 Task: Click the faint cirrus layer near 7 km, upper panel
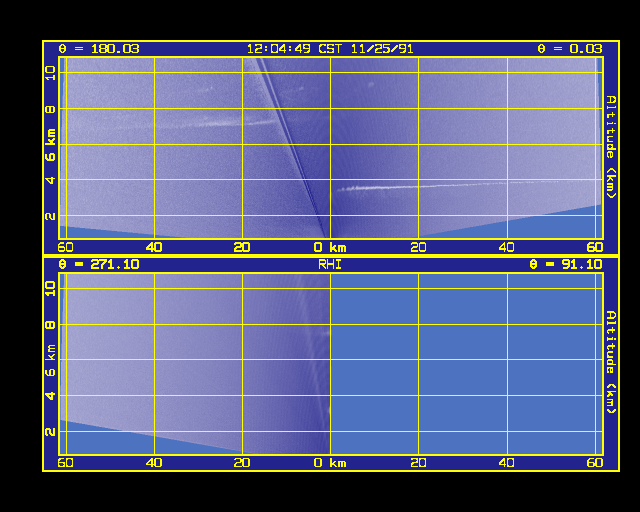[220, 122]
